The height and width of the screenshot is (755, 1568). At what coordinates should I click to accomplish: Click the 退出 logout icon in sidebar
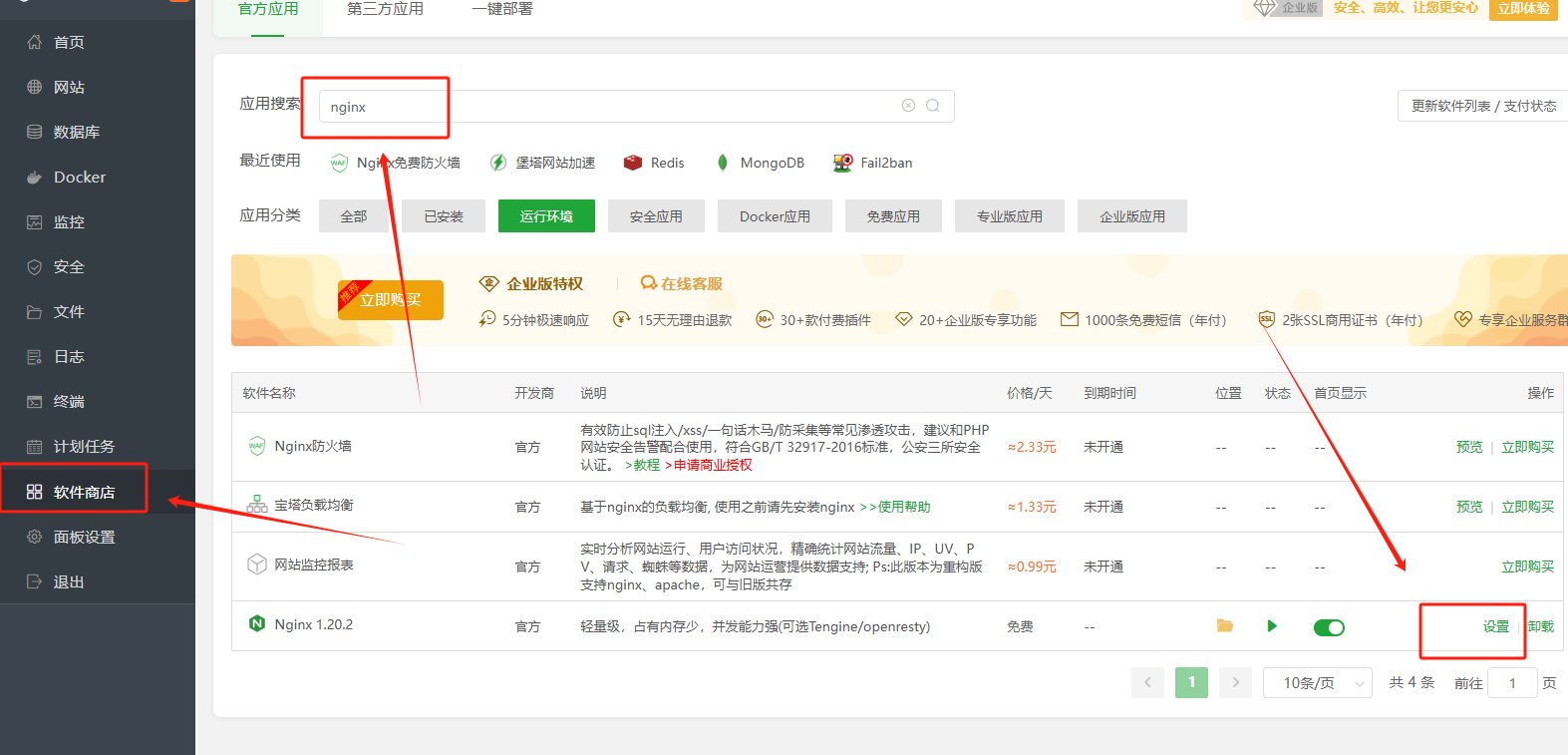[x=34, y=581]
